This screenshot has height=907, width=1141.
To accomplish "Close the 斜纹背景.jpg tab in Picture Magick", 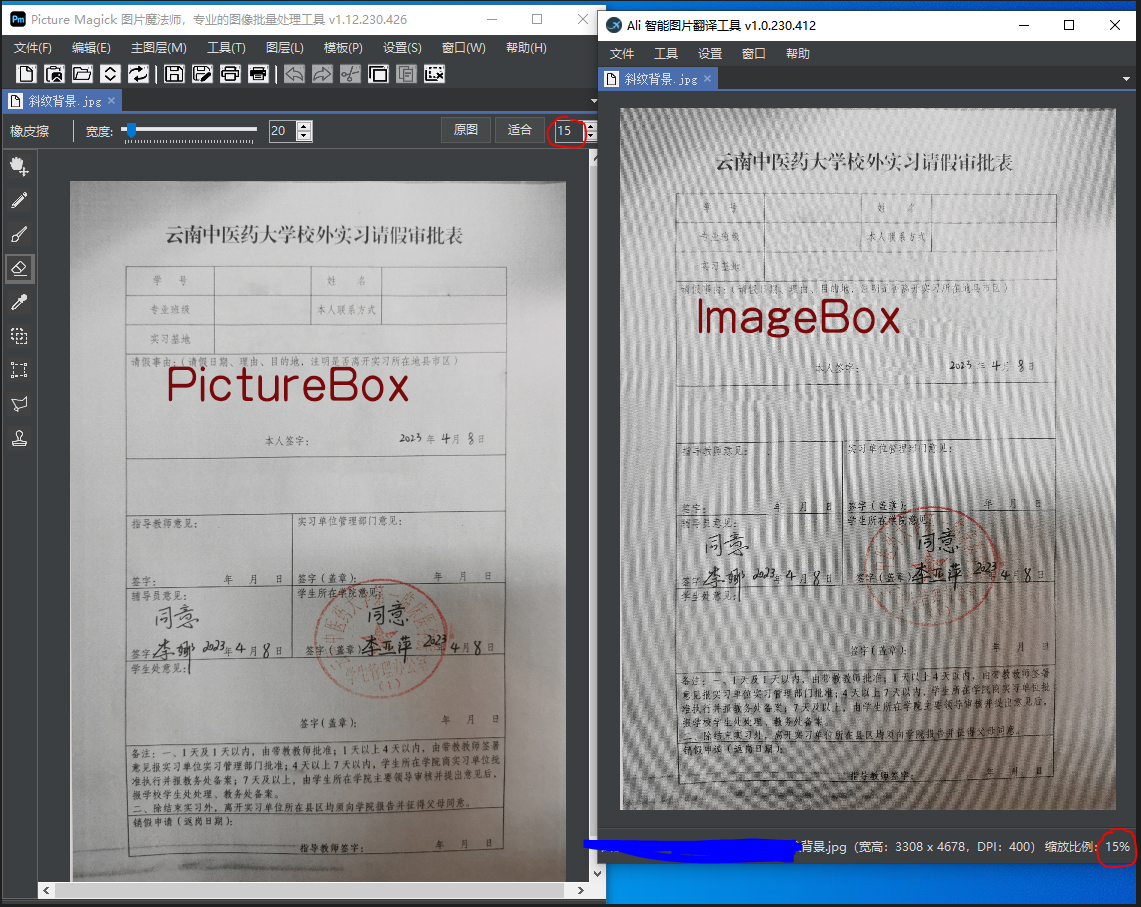I will tap(111, 100).
